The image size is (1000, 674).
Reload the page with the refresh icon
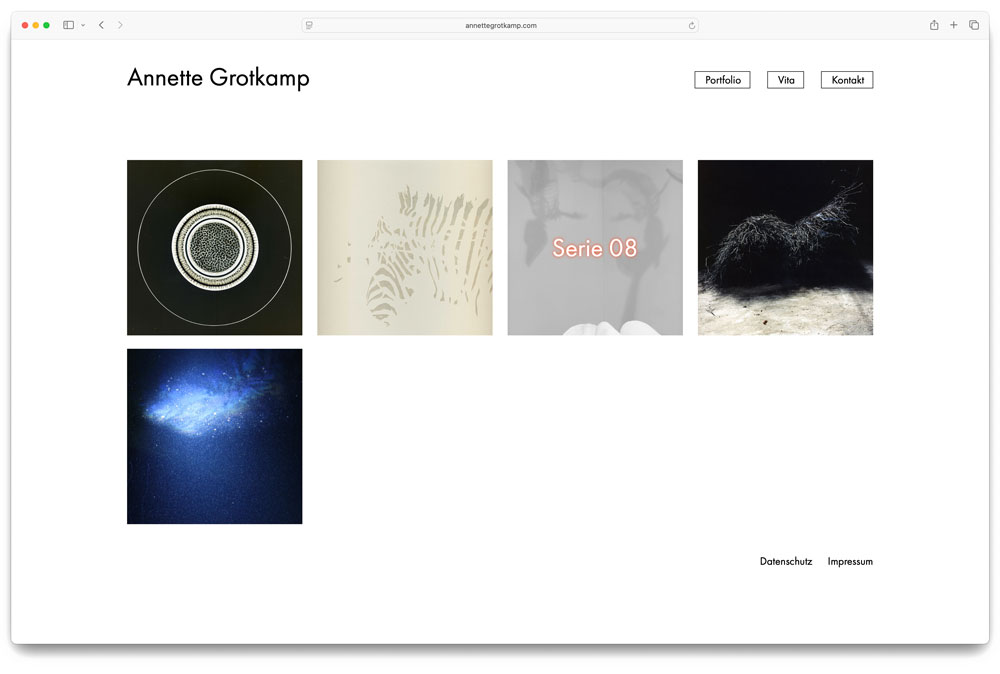tap(691, 25)
